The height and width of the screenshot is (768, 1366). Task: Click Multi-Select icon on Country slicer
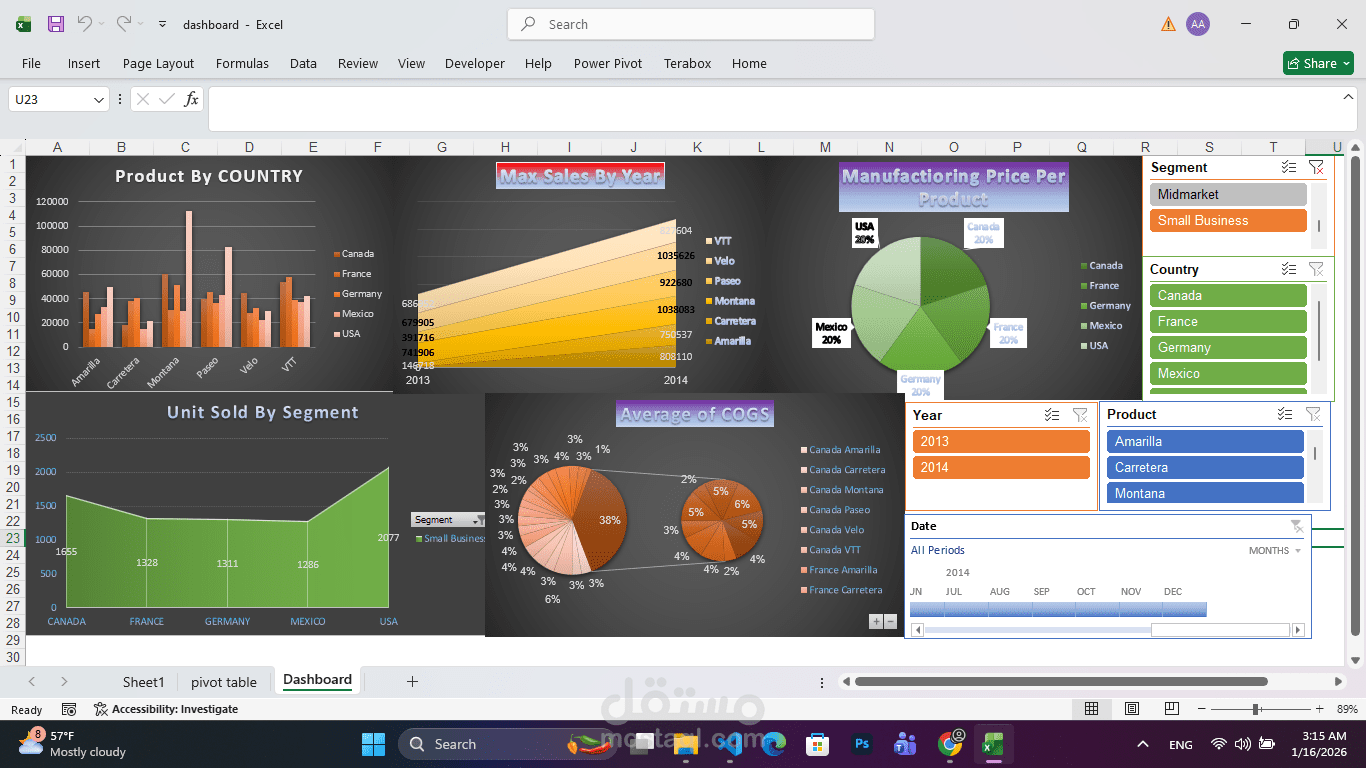tap(1289, 269)
